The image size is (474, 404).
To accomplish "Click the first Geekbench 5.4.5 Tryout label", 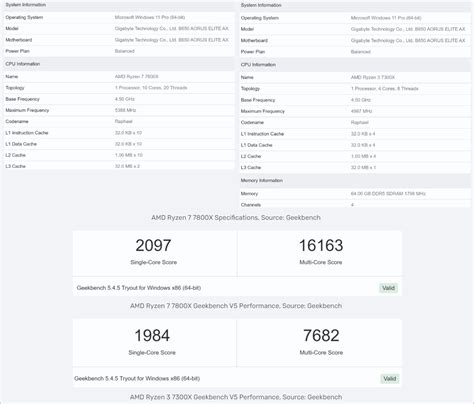I will tap(139, 288).
